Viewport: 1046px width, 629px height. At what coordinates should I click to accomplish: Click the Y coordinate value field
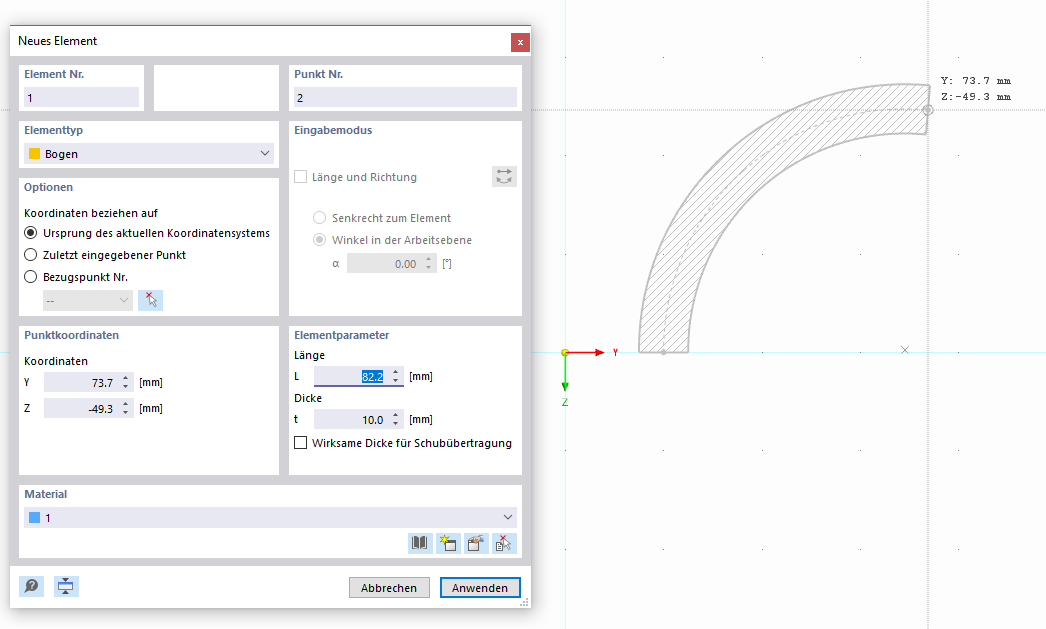click(82, 382)
